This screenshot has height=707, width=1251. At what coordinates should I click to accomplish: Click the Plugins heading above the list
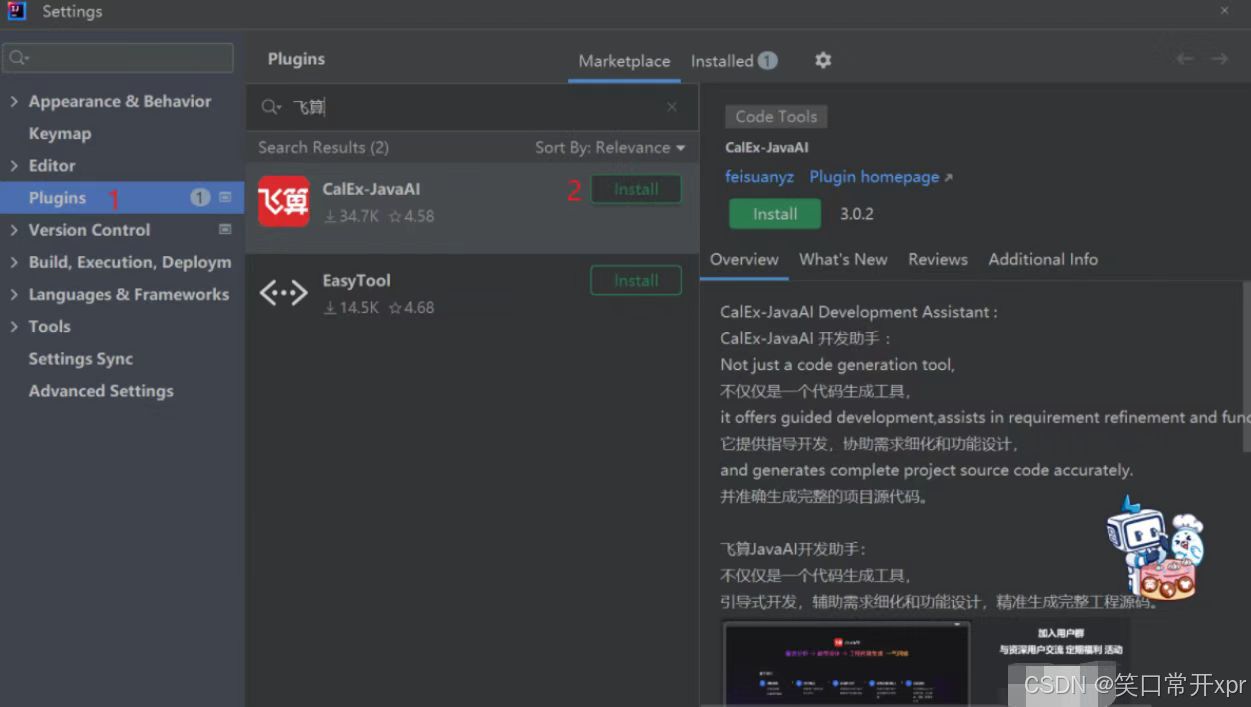point(296,59)
